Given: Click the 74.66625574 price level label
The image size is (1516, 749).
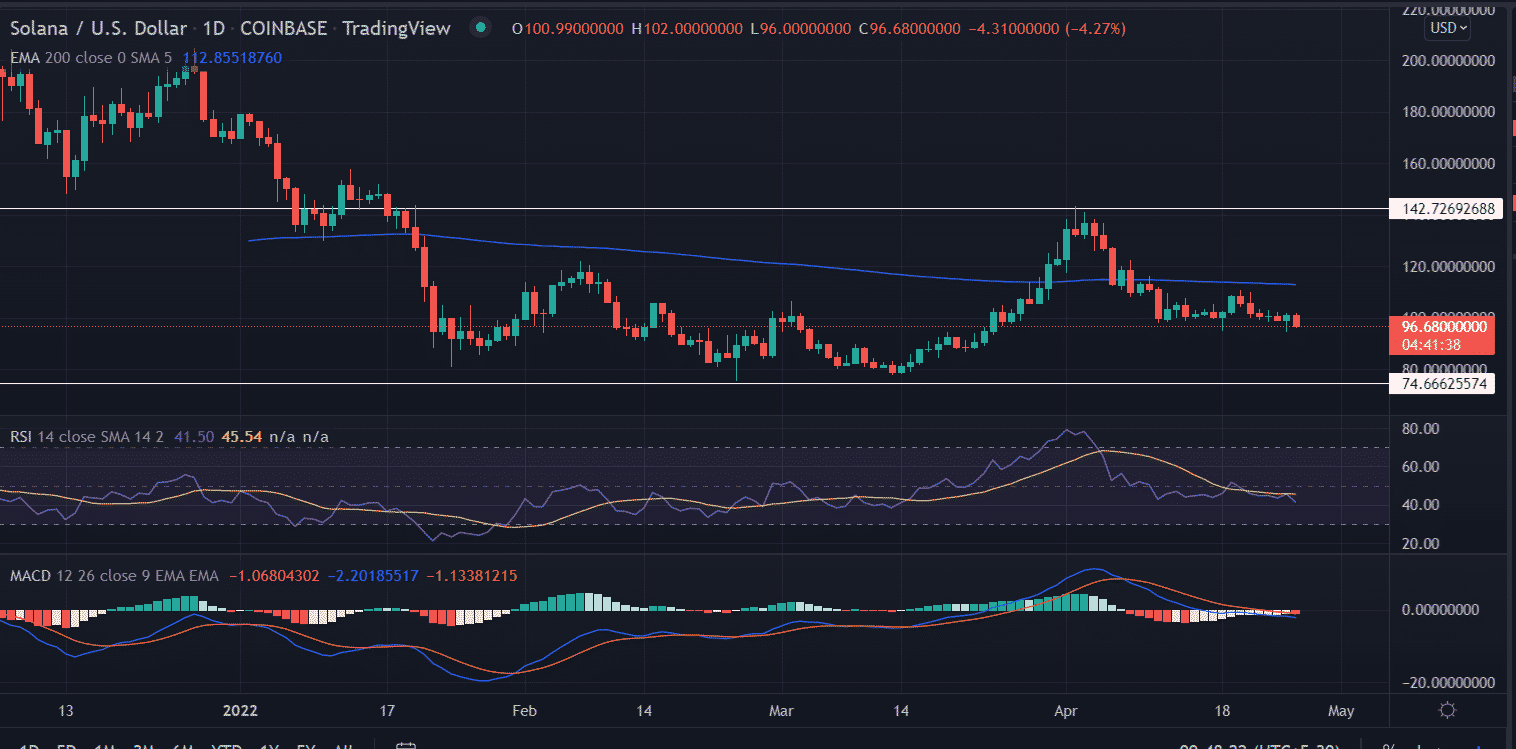Looking at the screenshot, I should point(1440,383).
